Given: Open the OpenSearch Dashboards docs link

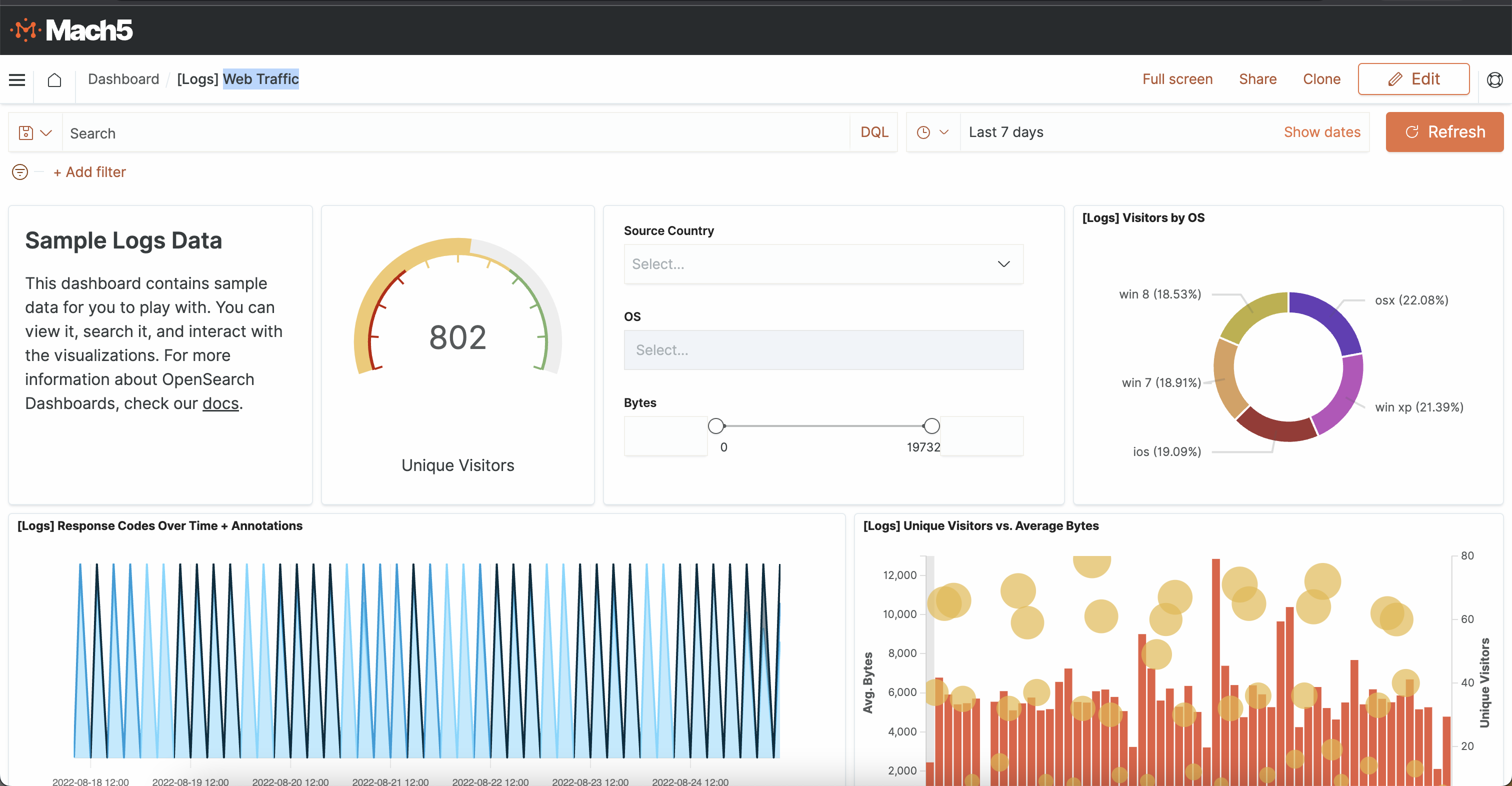Looking at the screenshot, I should [x=220, y=403].
